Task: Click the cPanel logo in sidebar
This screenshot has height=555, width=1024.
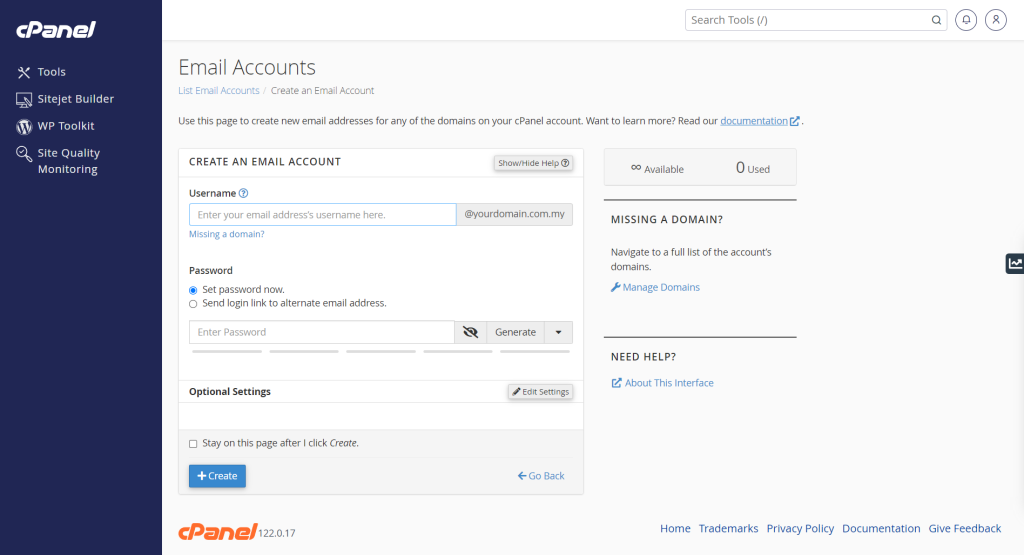Action: 56,29
